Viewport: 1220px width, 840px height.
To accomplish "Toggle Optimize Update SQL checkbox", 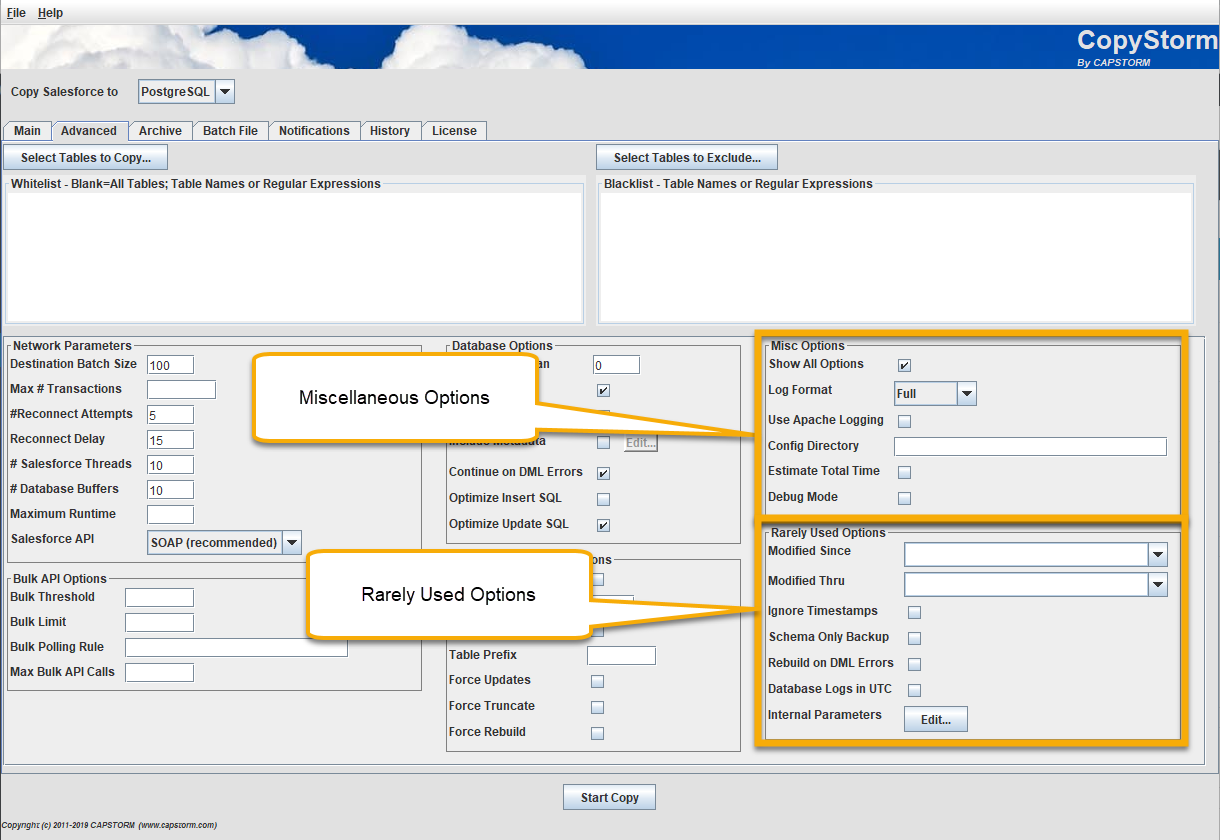I will click(603, 525).
